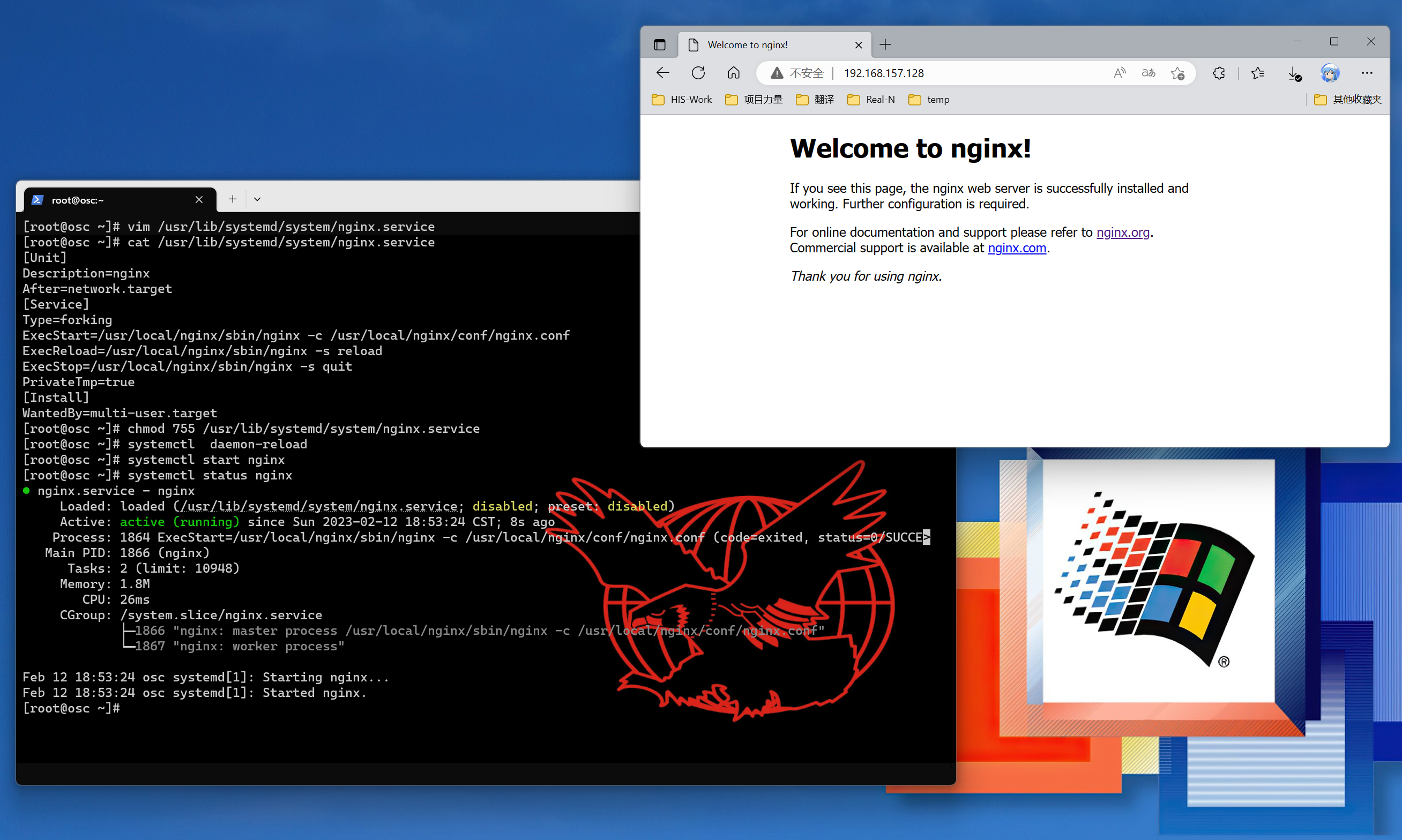Click the 不安全 site security indicator

click(797, 73)
